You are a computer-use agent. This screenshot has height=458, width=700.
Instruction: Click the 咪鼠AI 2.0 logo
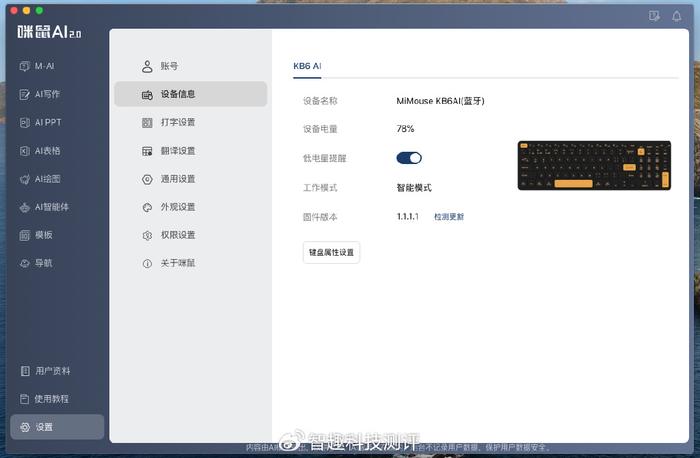click(x=49, y=32)
